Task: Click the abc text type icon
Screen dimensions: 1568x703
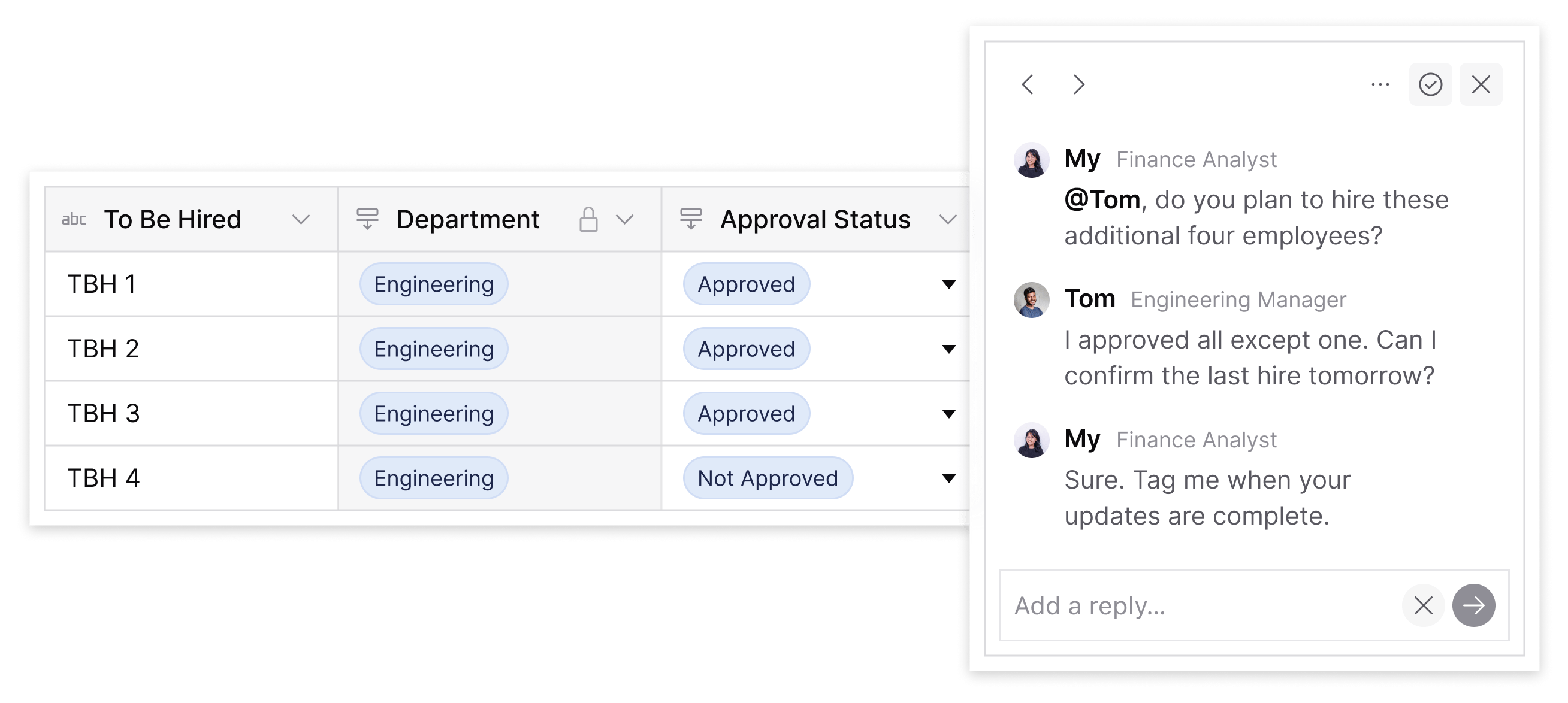Action: (x=74, y=219)
